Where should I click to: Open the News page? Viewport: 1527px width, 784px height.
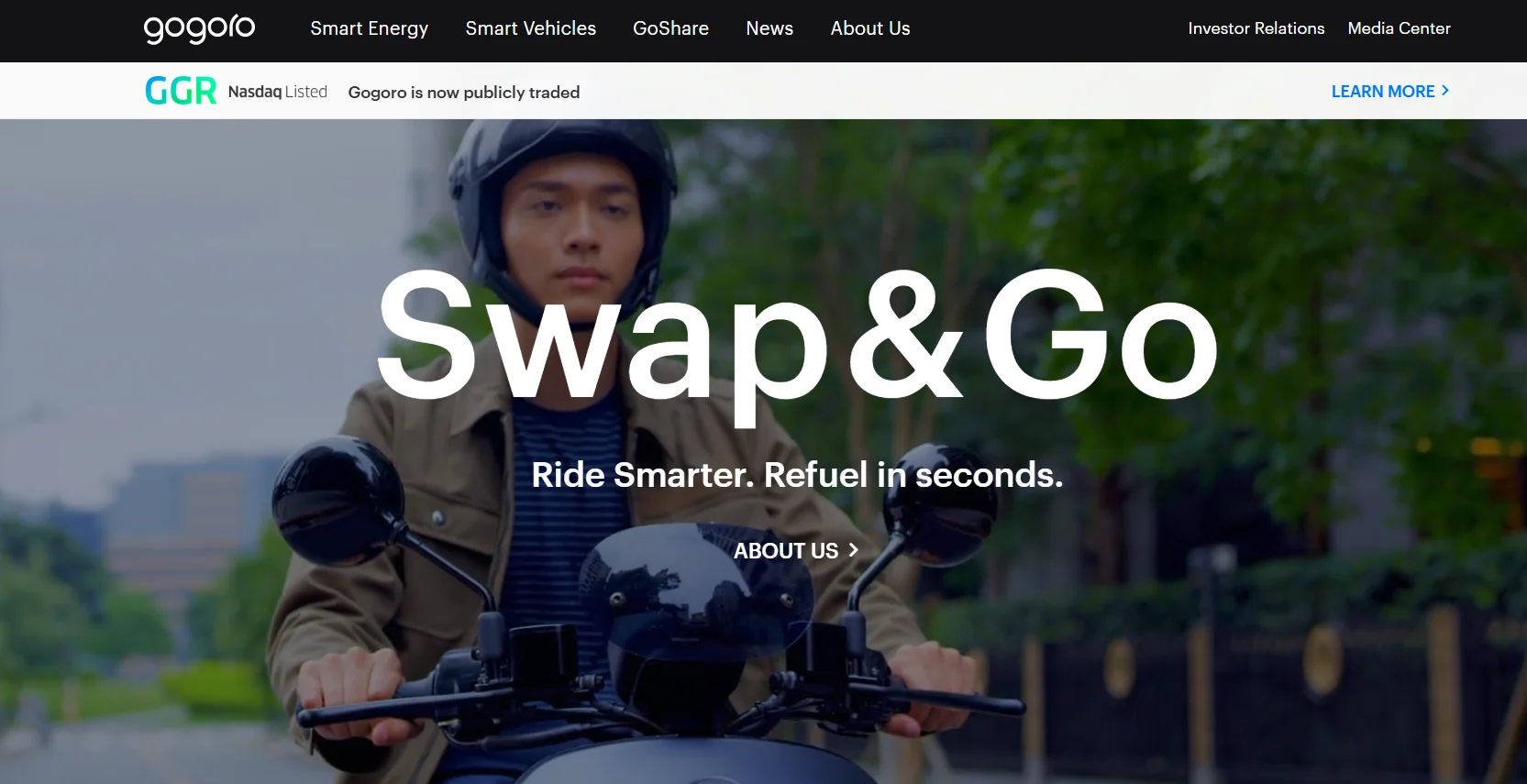769,28
